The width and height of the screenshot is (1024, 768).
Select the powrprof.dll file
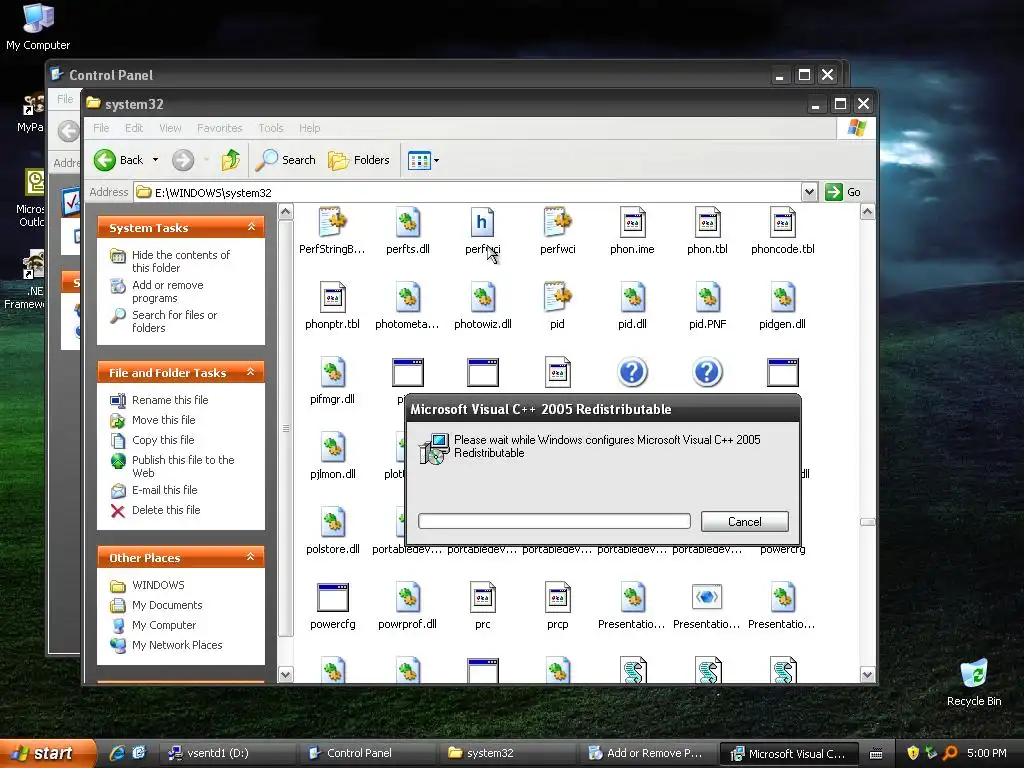[408, 605]
